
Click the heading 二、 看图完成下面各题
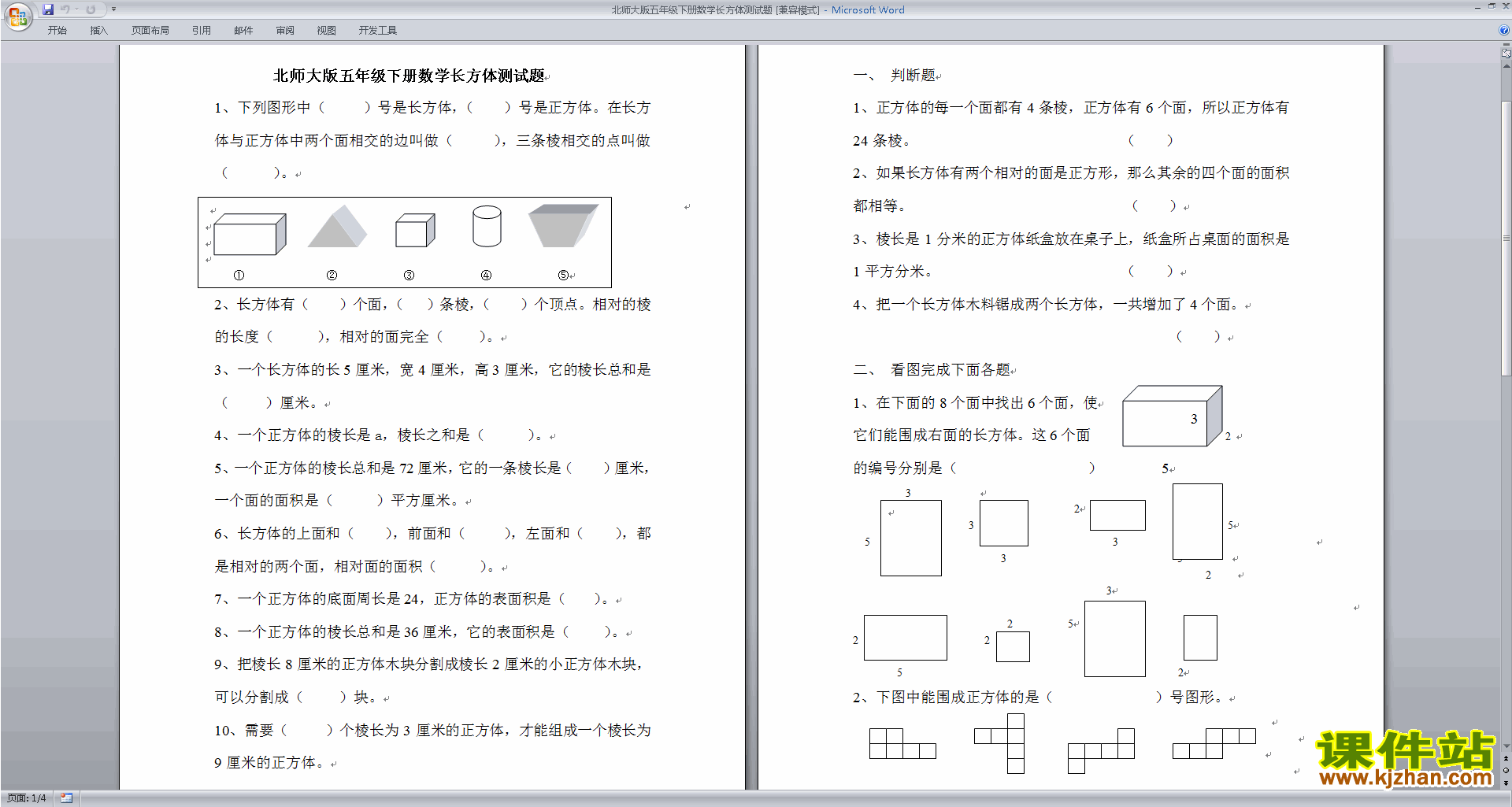pos(933,370)
